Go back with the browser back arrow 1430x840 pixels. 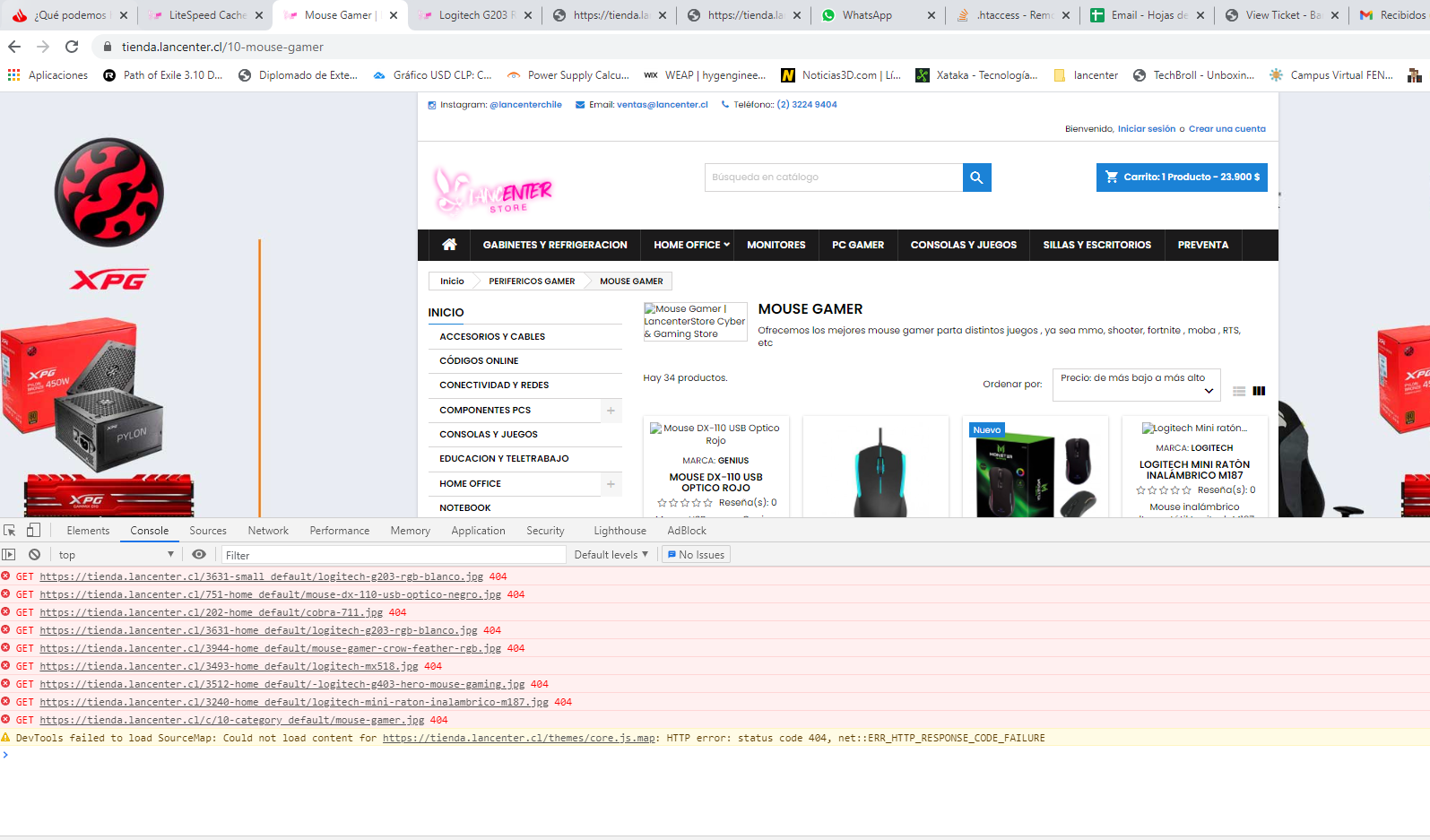coord(14,47)
